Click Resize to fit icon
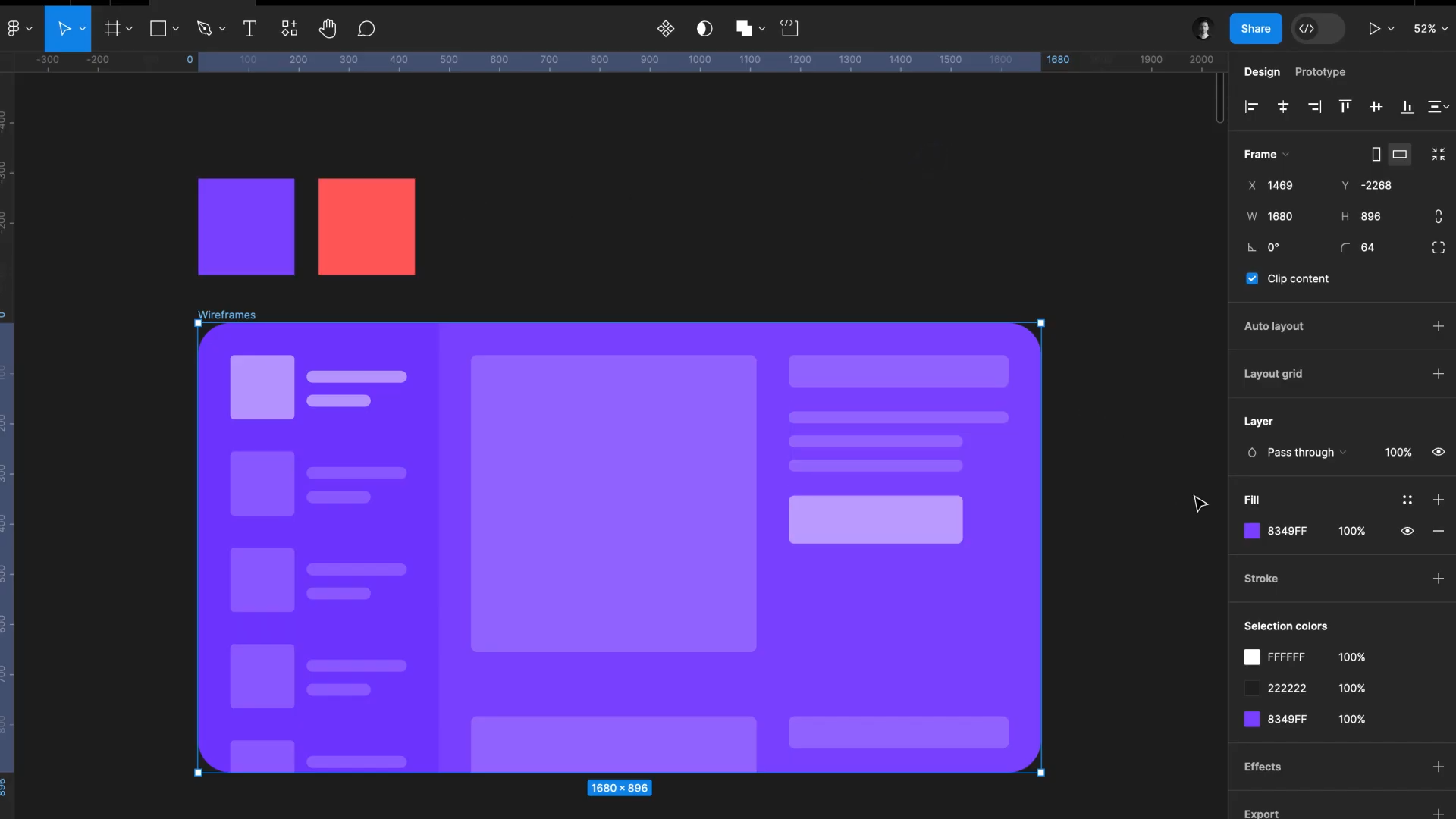1456x819 pixels. click(x=1438, y=154)
